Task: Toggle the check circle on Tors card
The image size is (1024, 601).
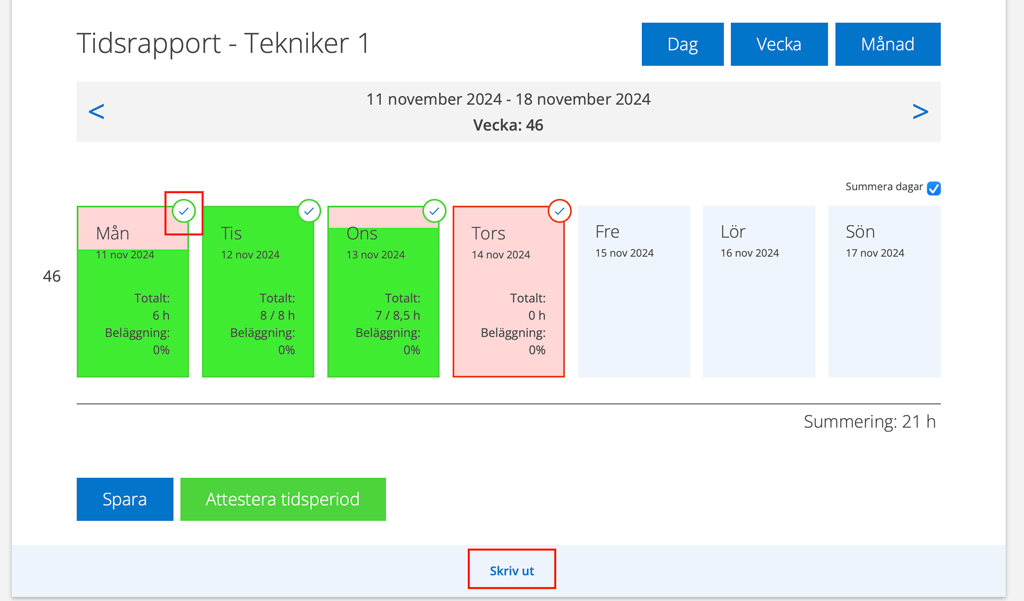Action: pos(560,211)
